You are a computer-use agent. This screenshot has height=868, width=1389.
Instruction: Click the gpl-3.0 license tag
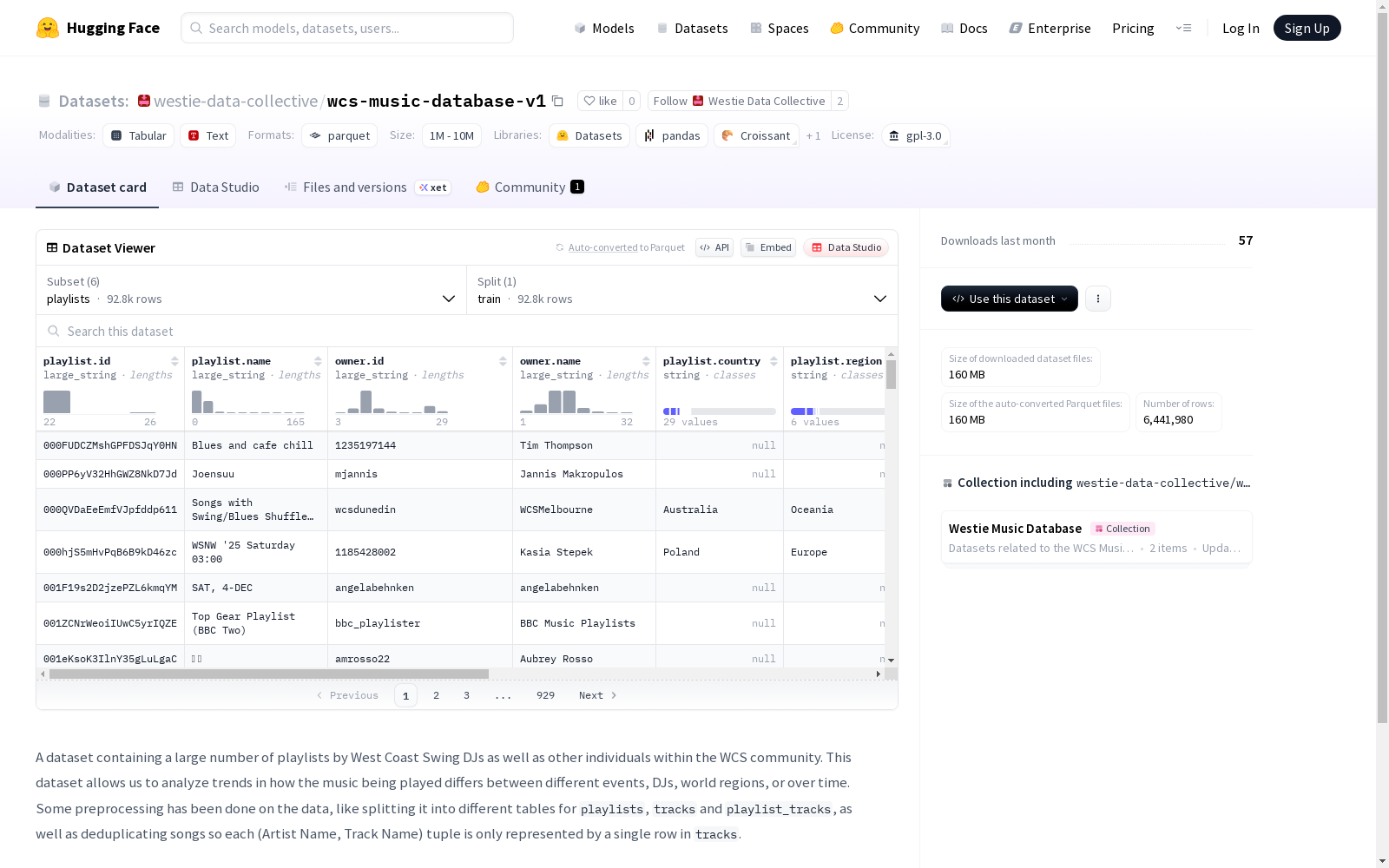916,135
